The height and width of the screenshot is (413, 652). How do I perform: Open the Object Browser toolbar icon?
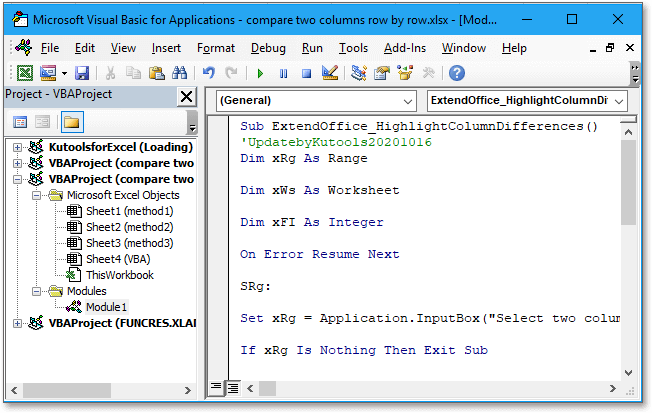click(405, 73)
